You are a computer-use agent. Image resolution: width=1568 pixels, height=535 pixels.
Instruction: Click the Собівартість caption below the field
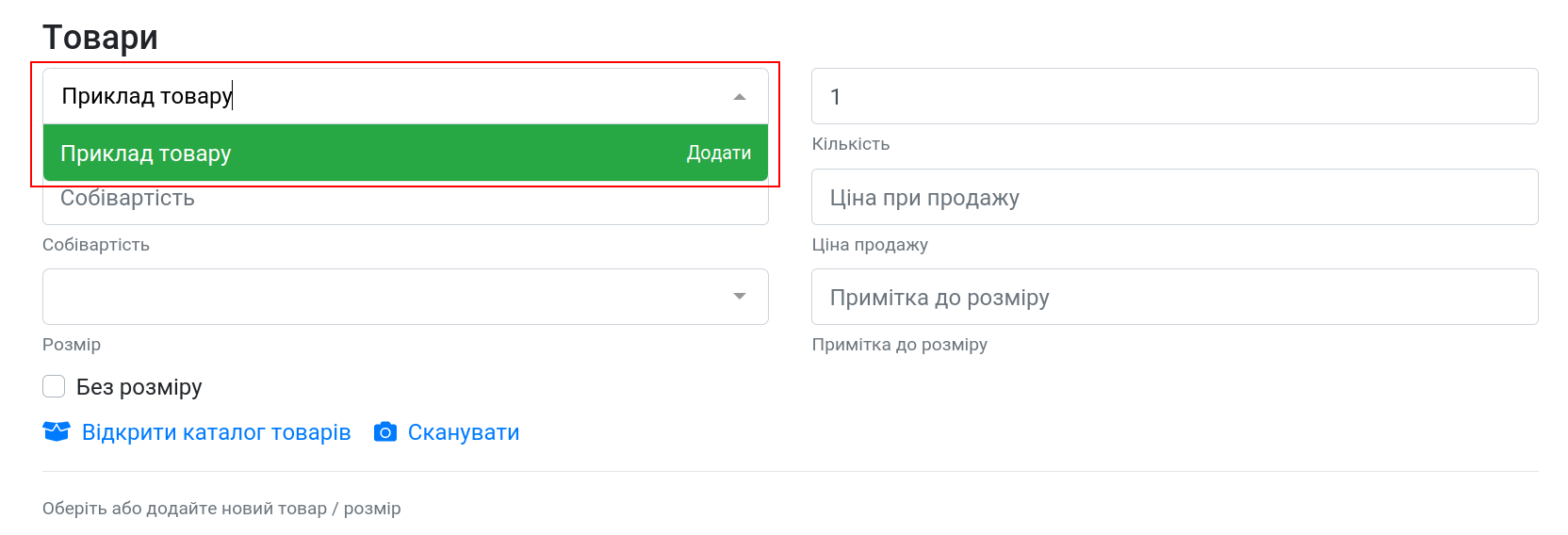[x=96, y=245]
